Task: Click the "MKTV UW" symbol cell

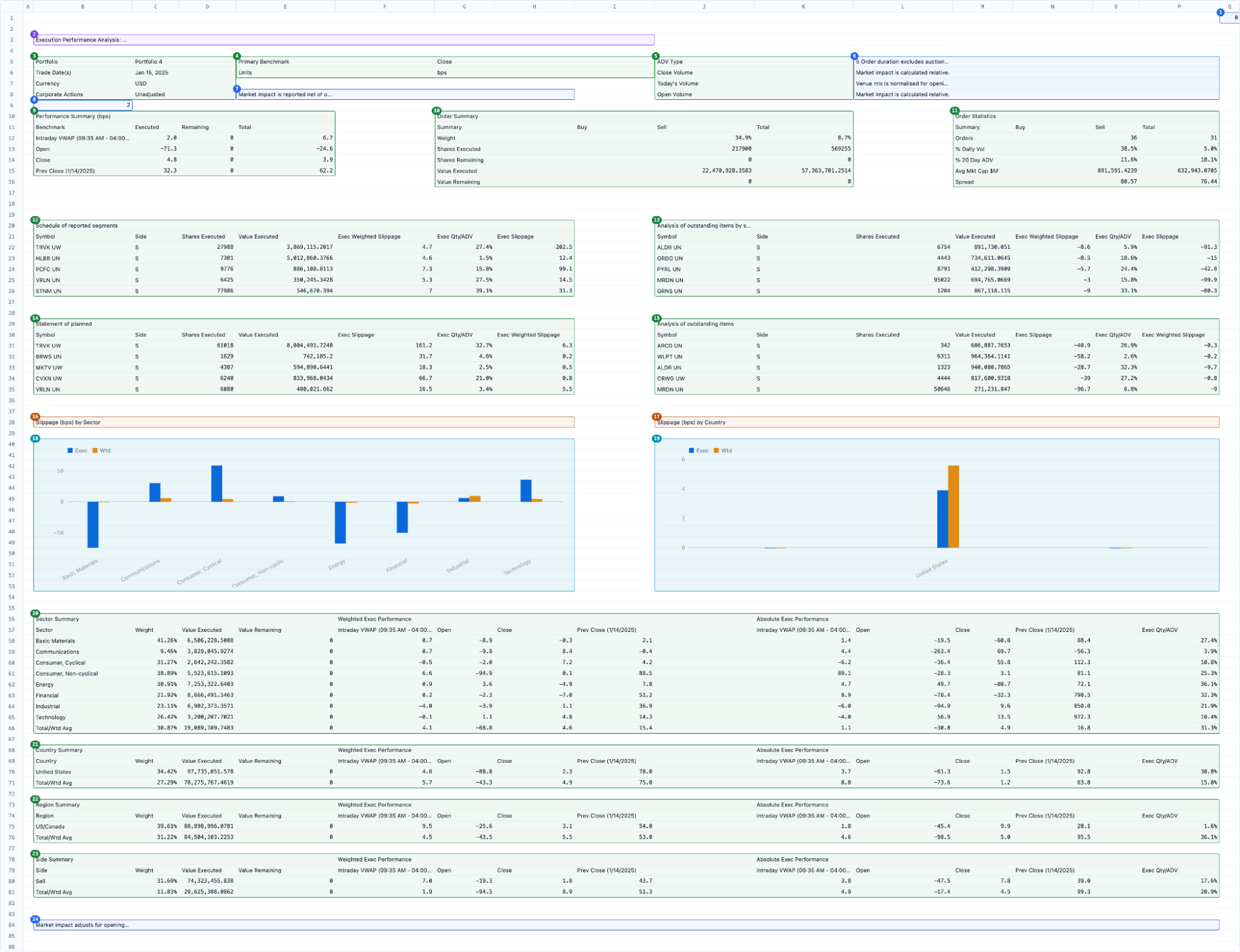Action: pos(83,368)
